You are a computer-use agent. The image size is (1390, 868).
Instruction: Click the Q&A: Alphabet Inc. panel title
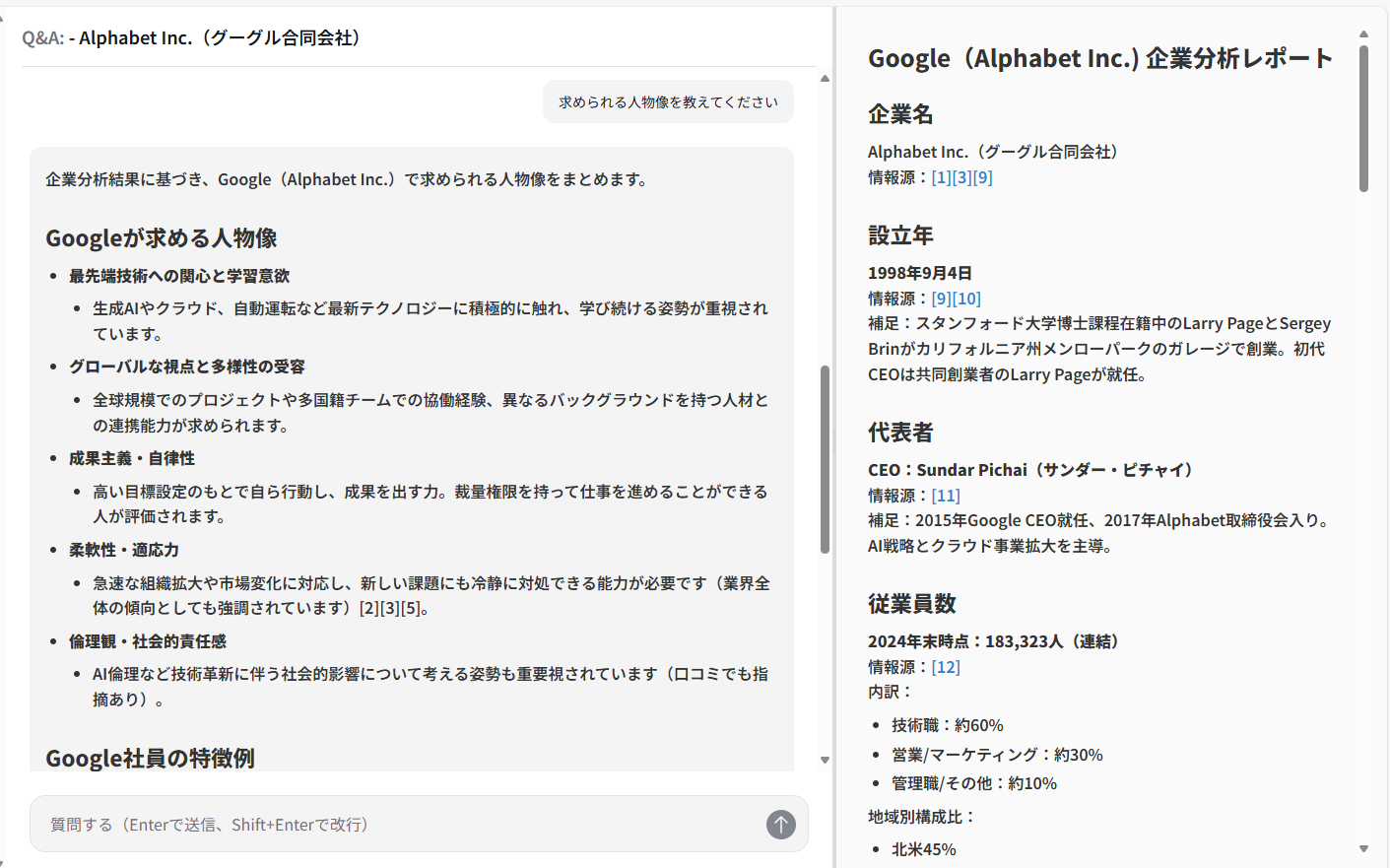point(195,37)
